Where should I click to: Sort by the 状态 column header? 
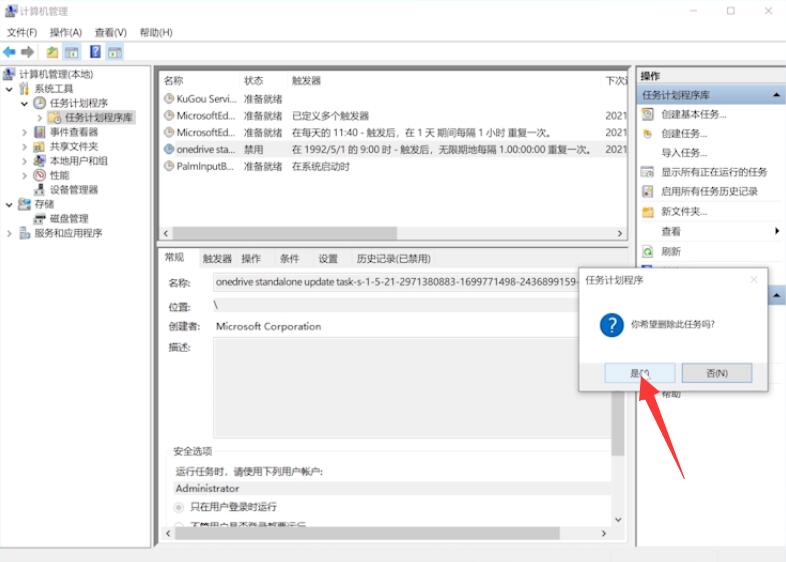click(x=253, y=81)
